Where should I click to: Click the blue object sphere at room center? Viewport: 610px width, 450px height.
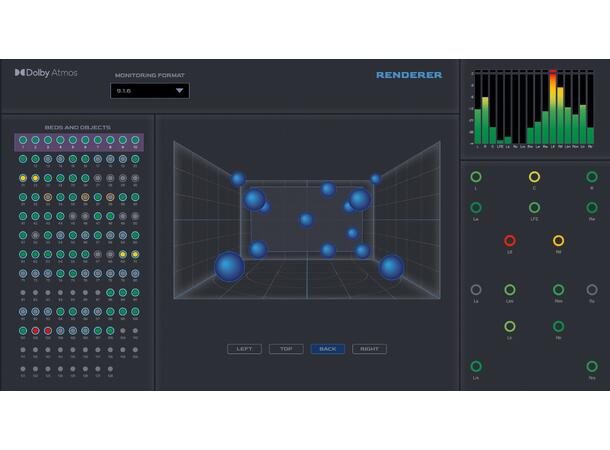306,220
